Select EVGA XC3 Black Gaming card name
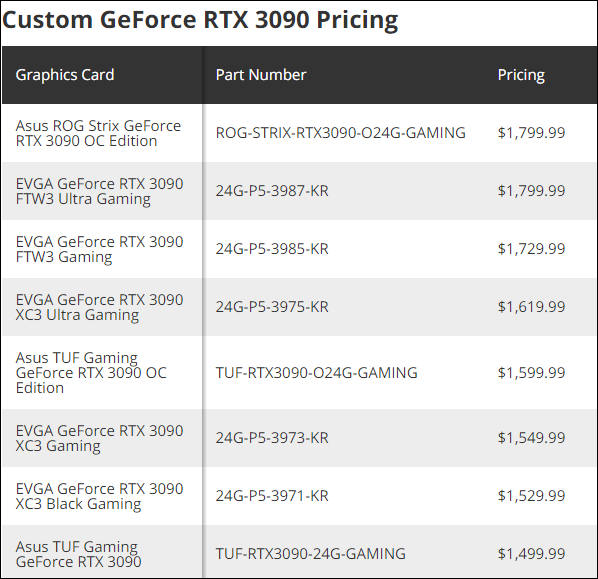598x579 pixels. tap(100, 496)
